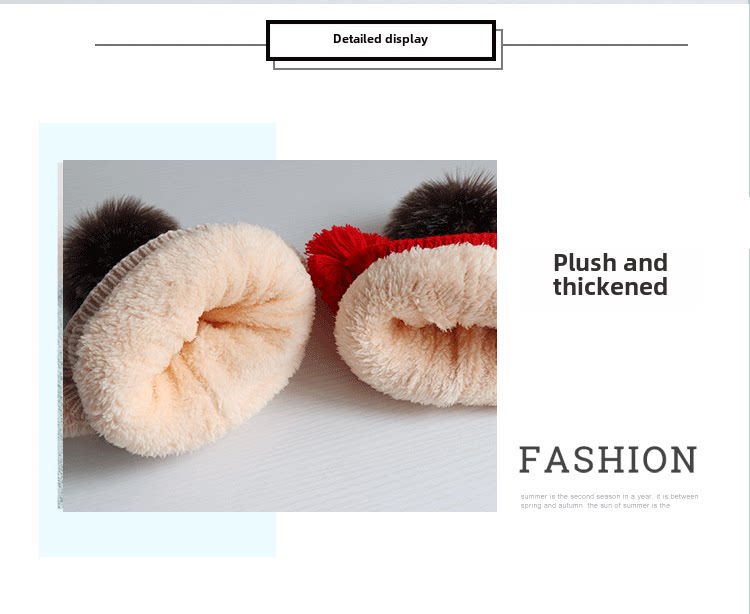Select the "Plush and thickened" heading
This screenshot has height=614, width=750.
pyautogui.click(x=610, y=274)
